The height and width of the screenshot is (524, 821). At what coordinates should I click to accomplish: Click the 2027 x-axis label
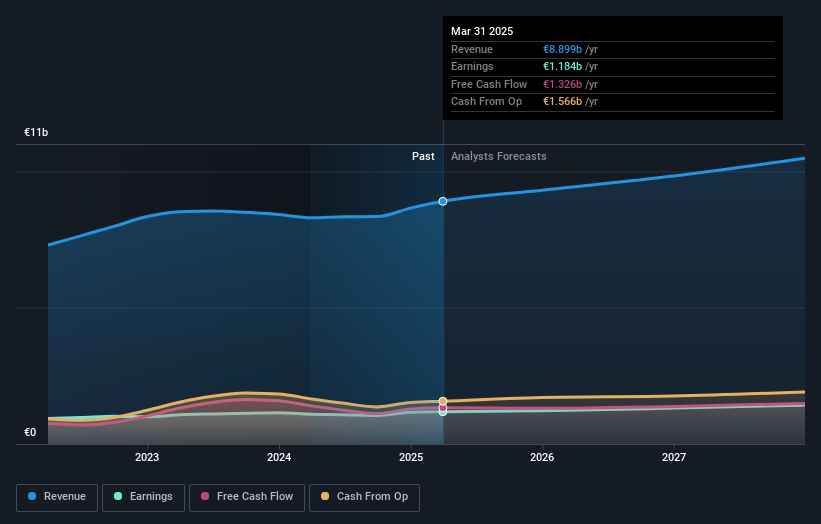[x=674, y=458]
